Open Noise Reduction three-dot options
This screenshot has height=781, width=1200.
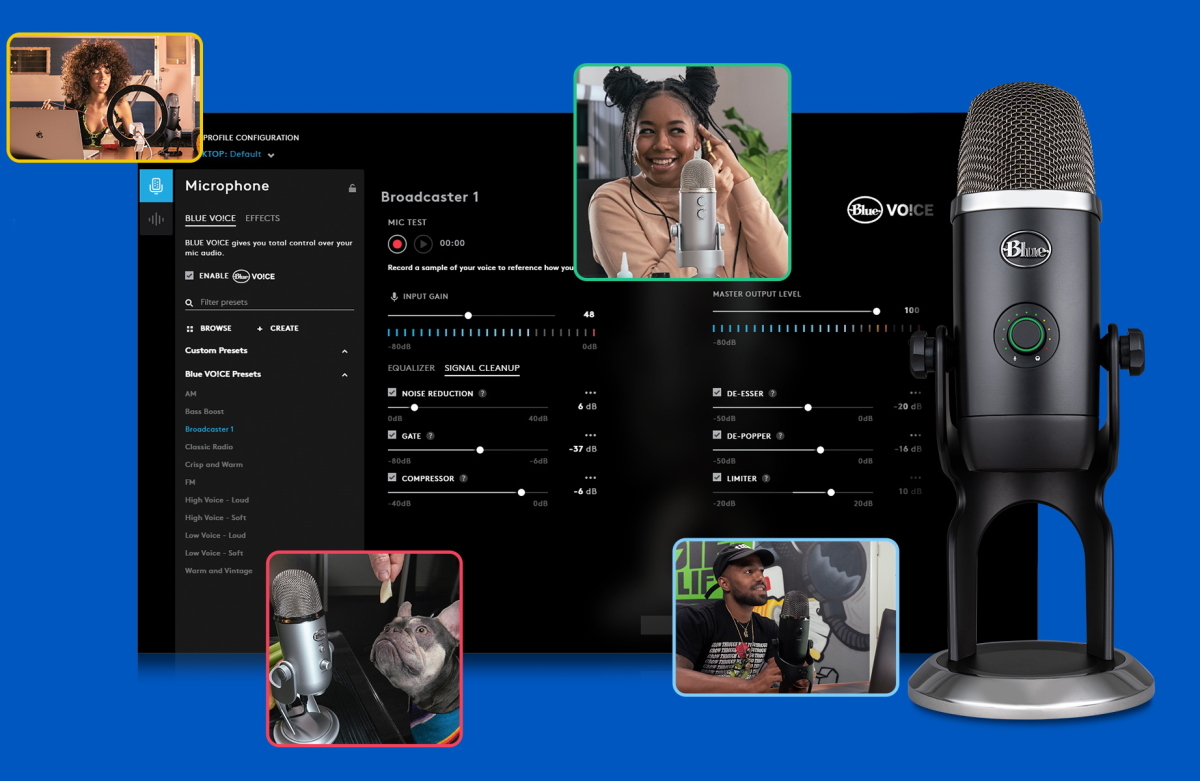590,393
